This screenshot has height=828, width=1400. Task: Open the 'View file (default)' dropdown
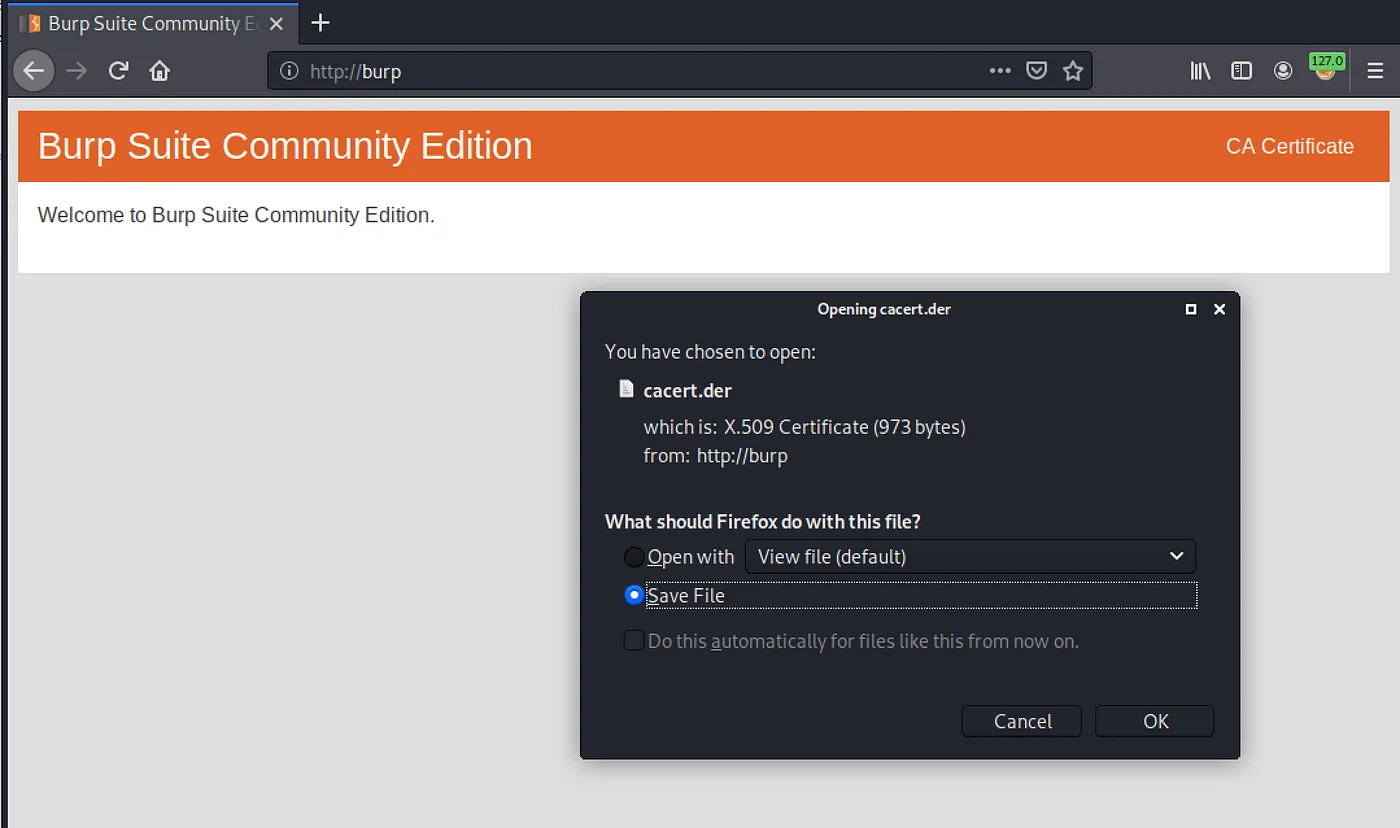970,556
